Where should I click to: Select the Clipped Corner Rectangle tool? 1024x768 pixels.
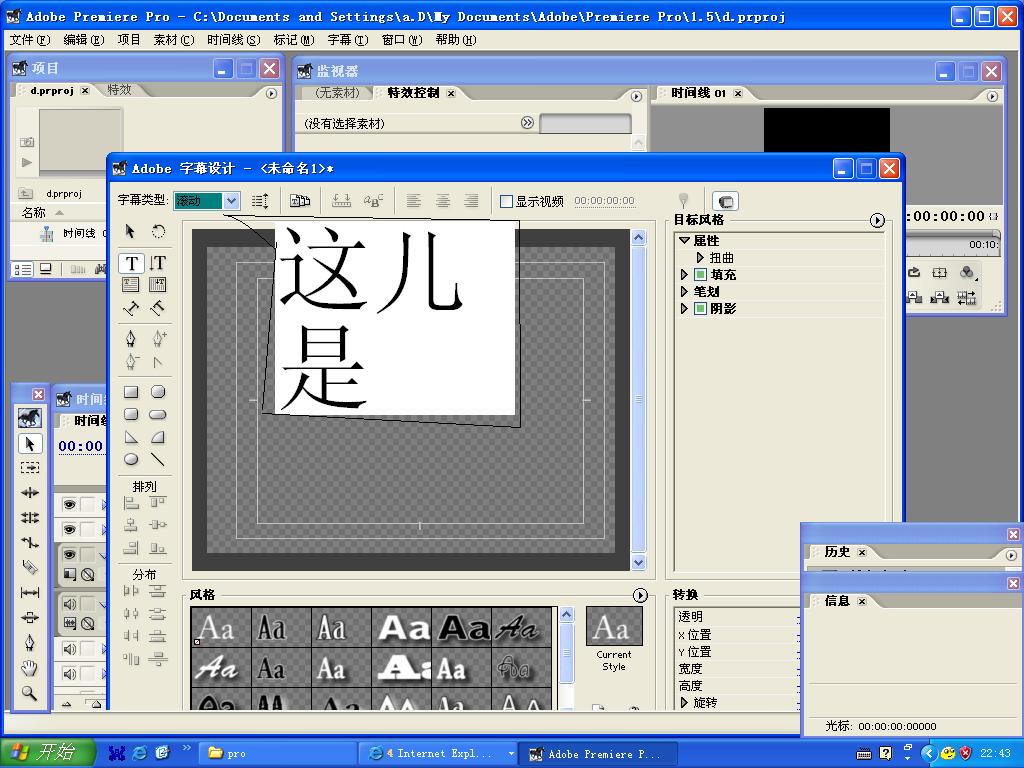click(x=158, y=391)
